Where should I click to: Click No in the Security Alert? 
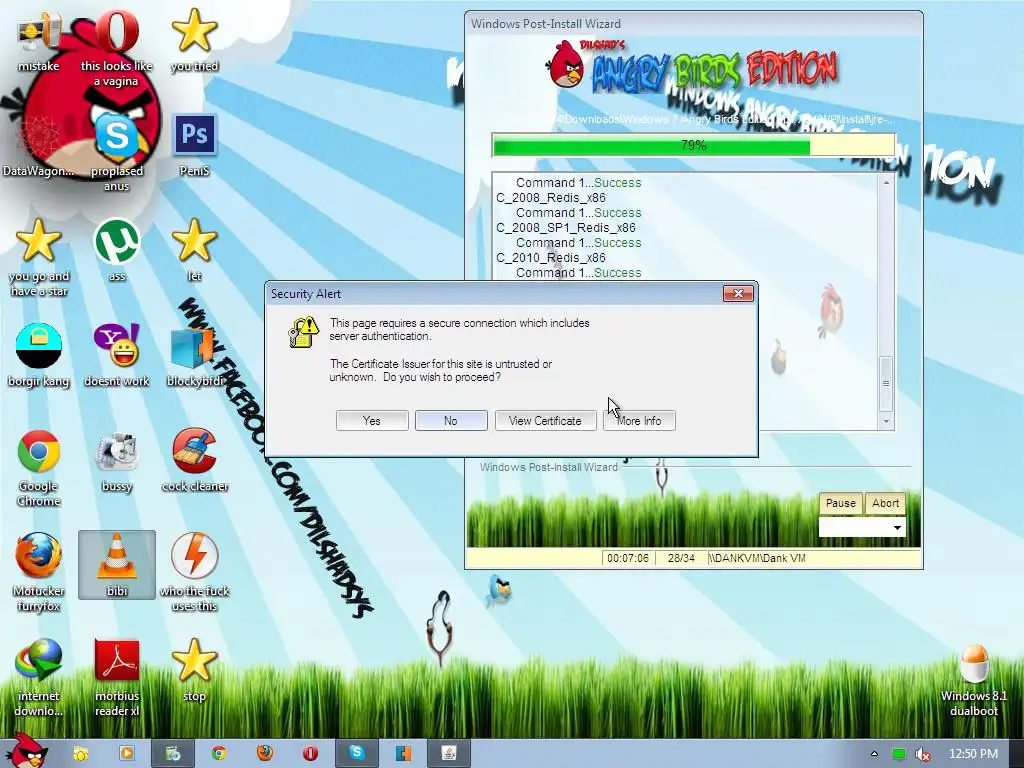pos(451,421)
